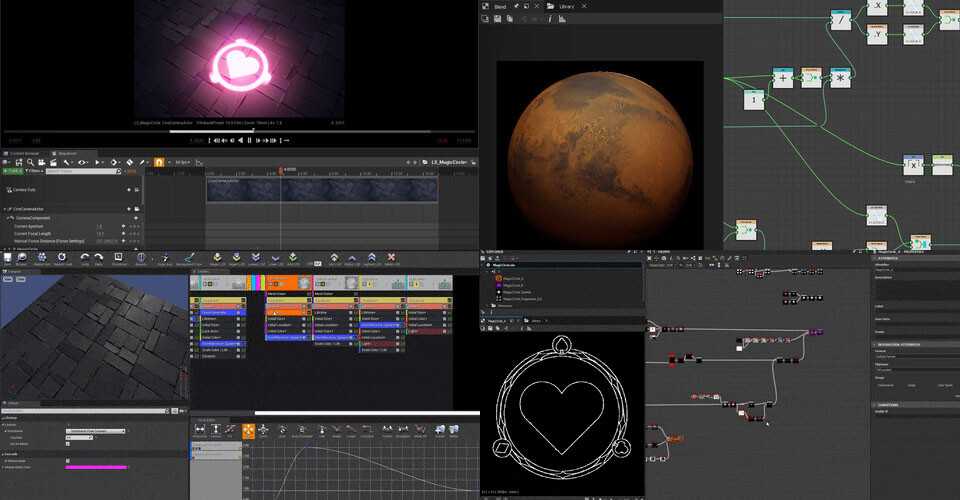The image size is (960, 500).
Task: Select the plus node in the graph
Action: point(782,78)
